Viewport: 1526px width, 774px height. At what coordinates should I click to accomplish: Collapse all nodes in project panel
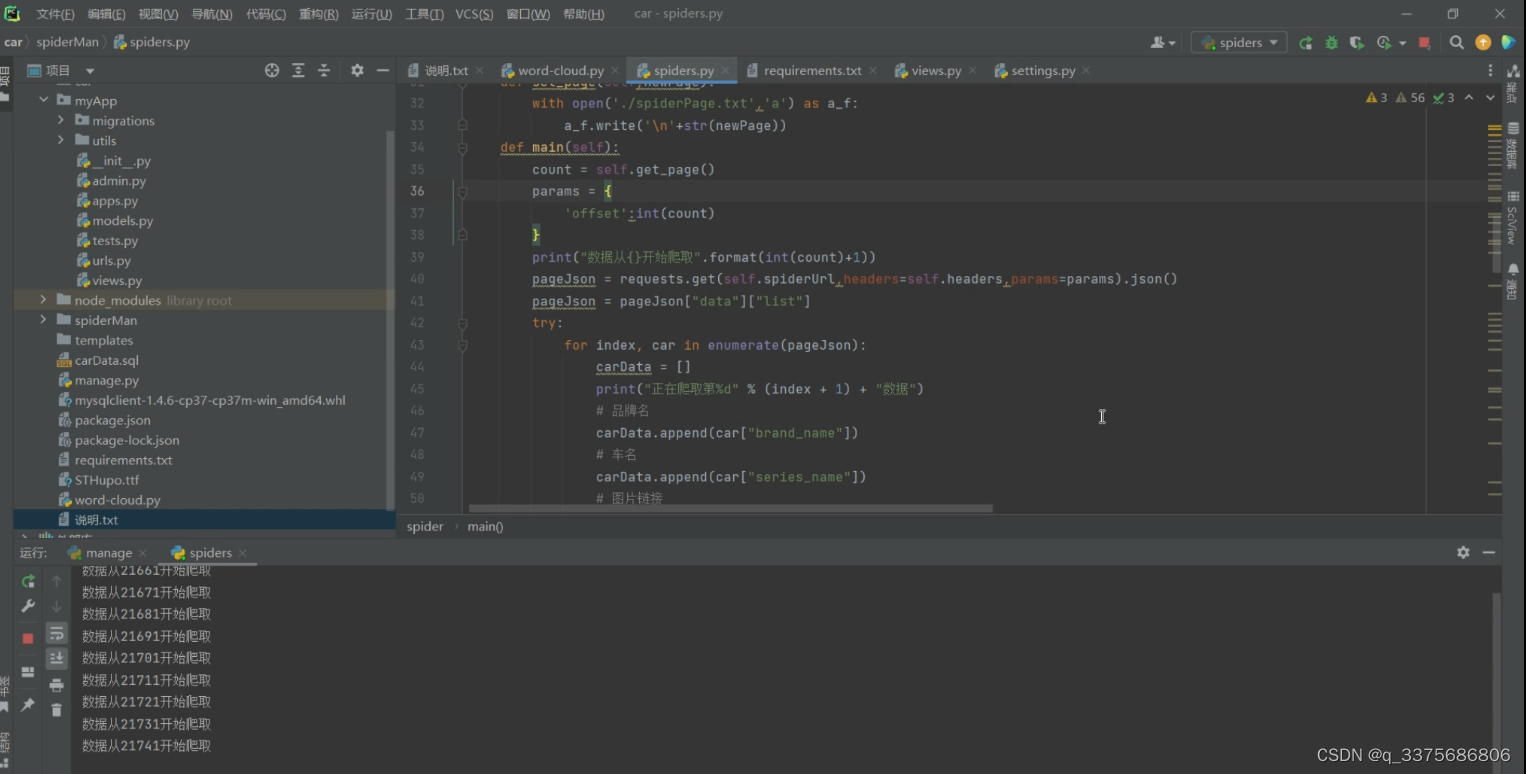pyautogui.click(x=324, y=70)
